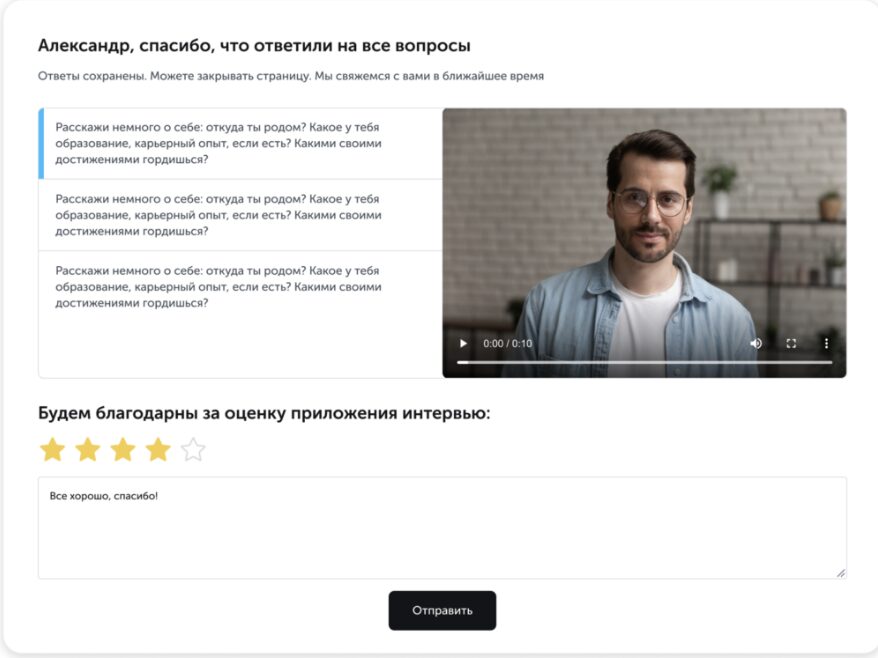Click the textarea resize handle corner
This screenshot has width=878, height=658.
pos(840,573)
